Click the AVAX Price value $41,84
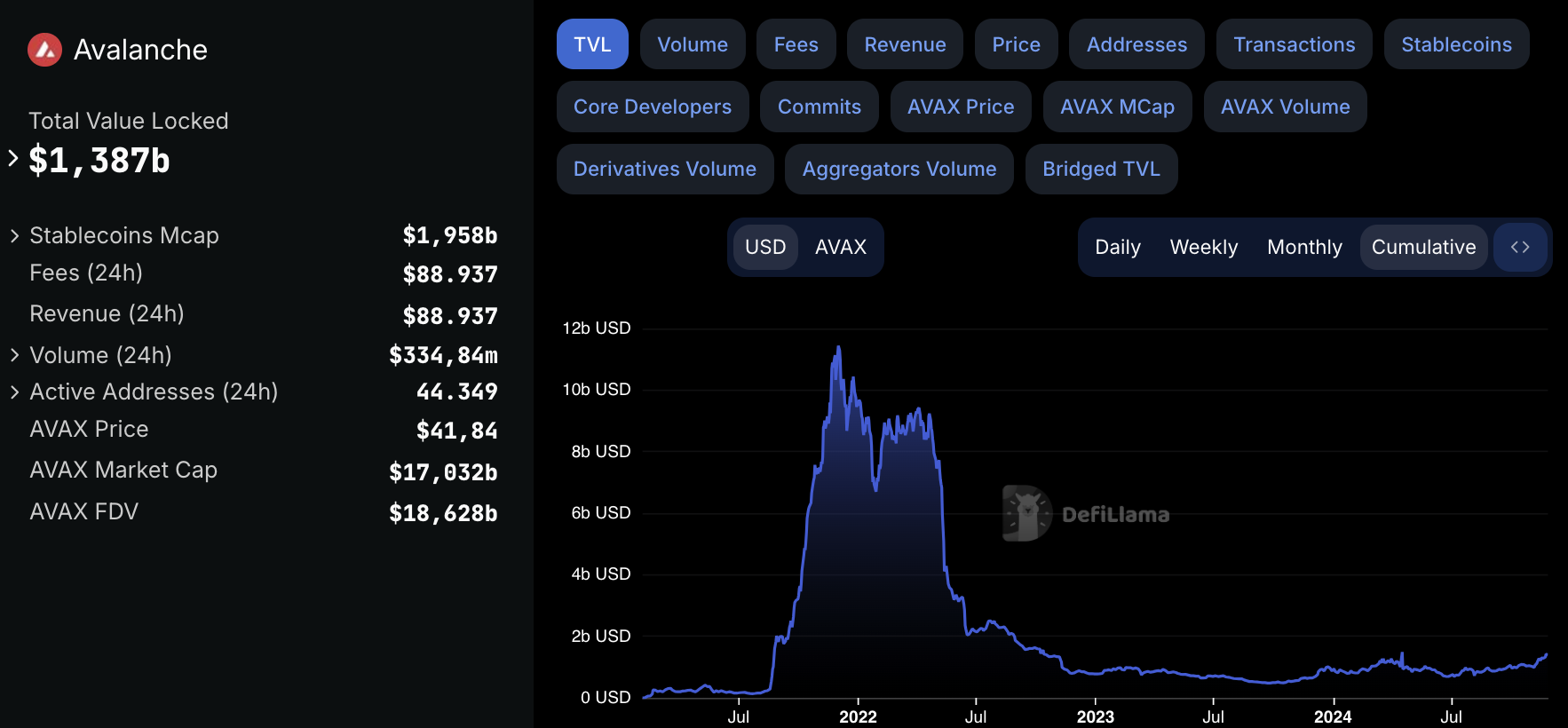Viewport: 1568px width, 728px height. (457, 431)
